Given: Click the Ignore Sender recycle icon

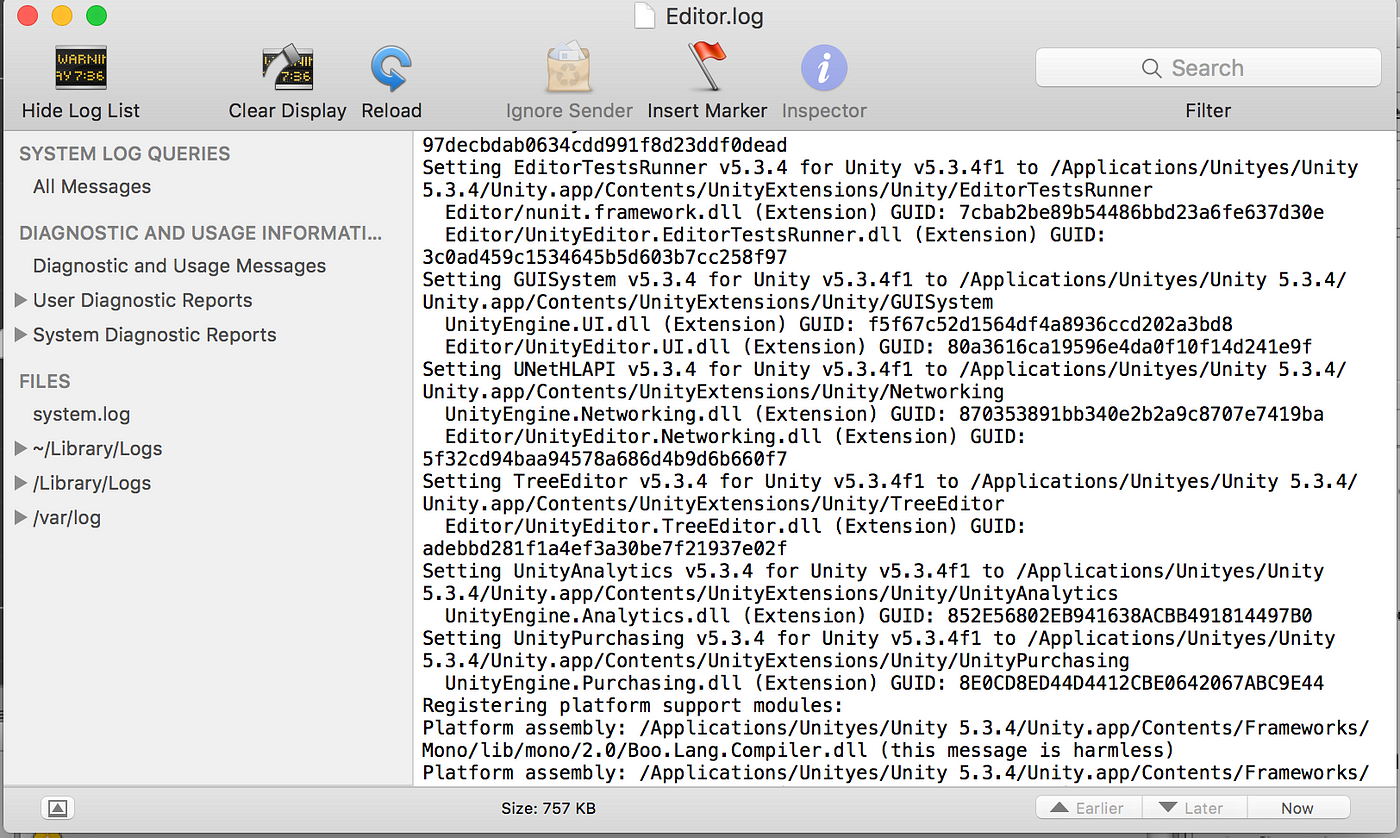Looking at the screenshot, I should [569, 68].
